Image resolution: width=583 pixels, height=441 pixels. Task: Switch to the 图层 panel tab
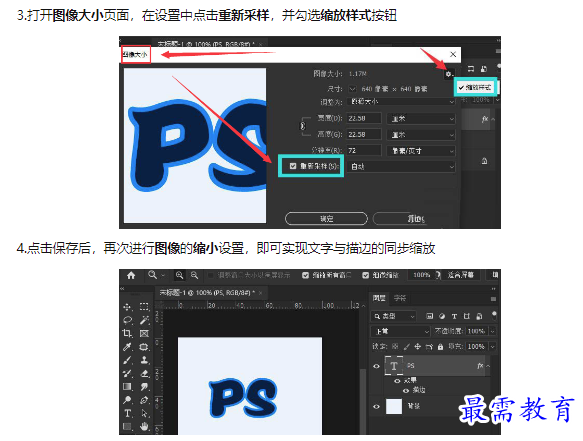pos(379,298)
